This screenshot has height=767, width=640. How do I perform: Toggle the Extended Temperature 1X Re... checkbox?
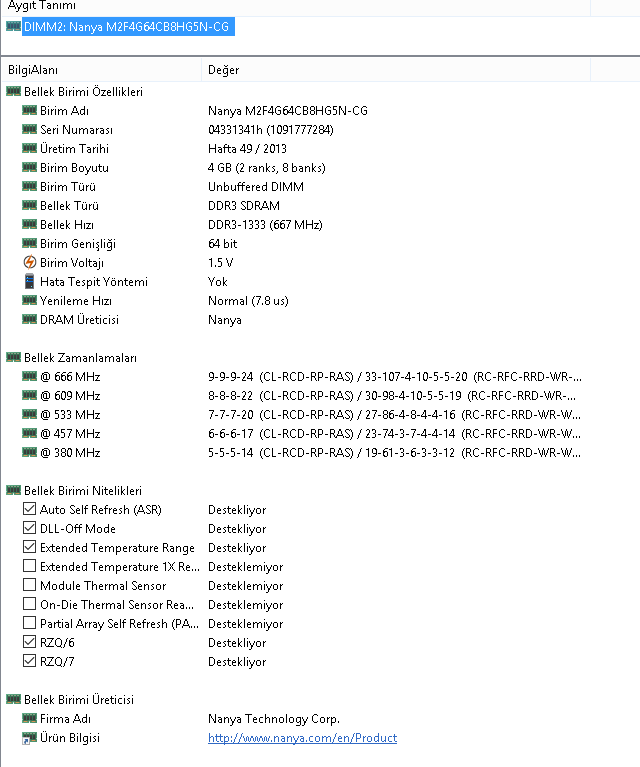coord(29,566)
